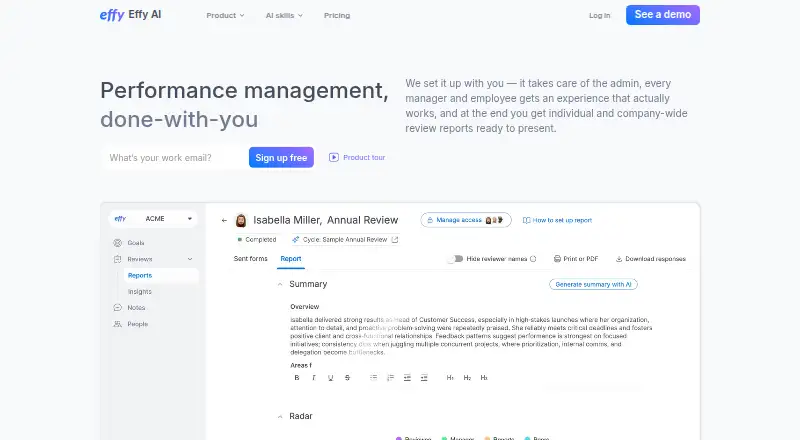Click the Goals icon in the sidebar

tap(118, 243)
